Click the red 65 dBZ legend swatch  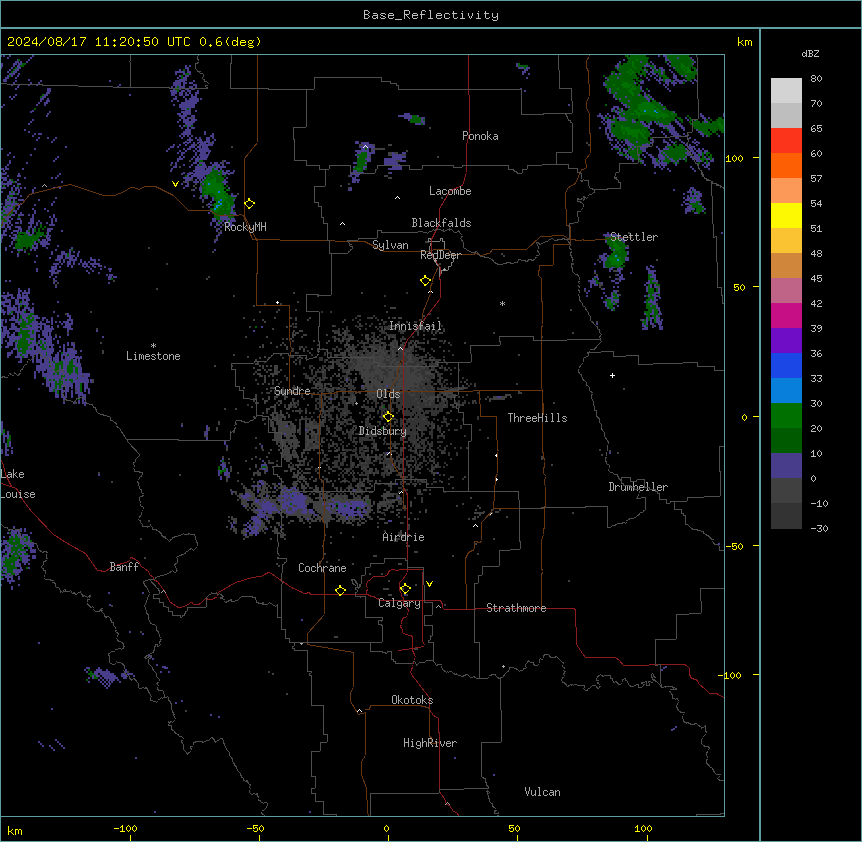[786, 141]
